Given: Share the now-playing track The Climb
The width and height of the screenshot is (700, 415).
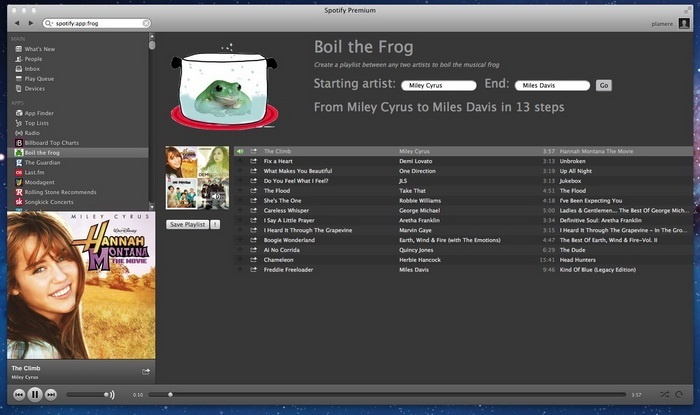Looking at the screenshot, I should click(x=146, y=371).
